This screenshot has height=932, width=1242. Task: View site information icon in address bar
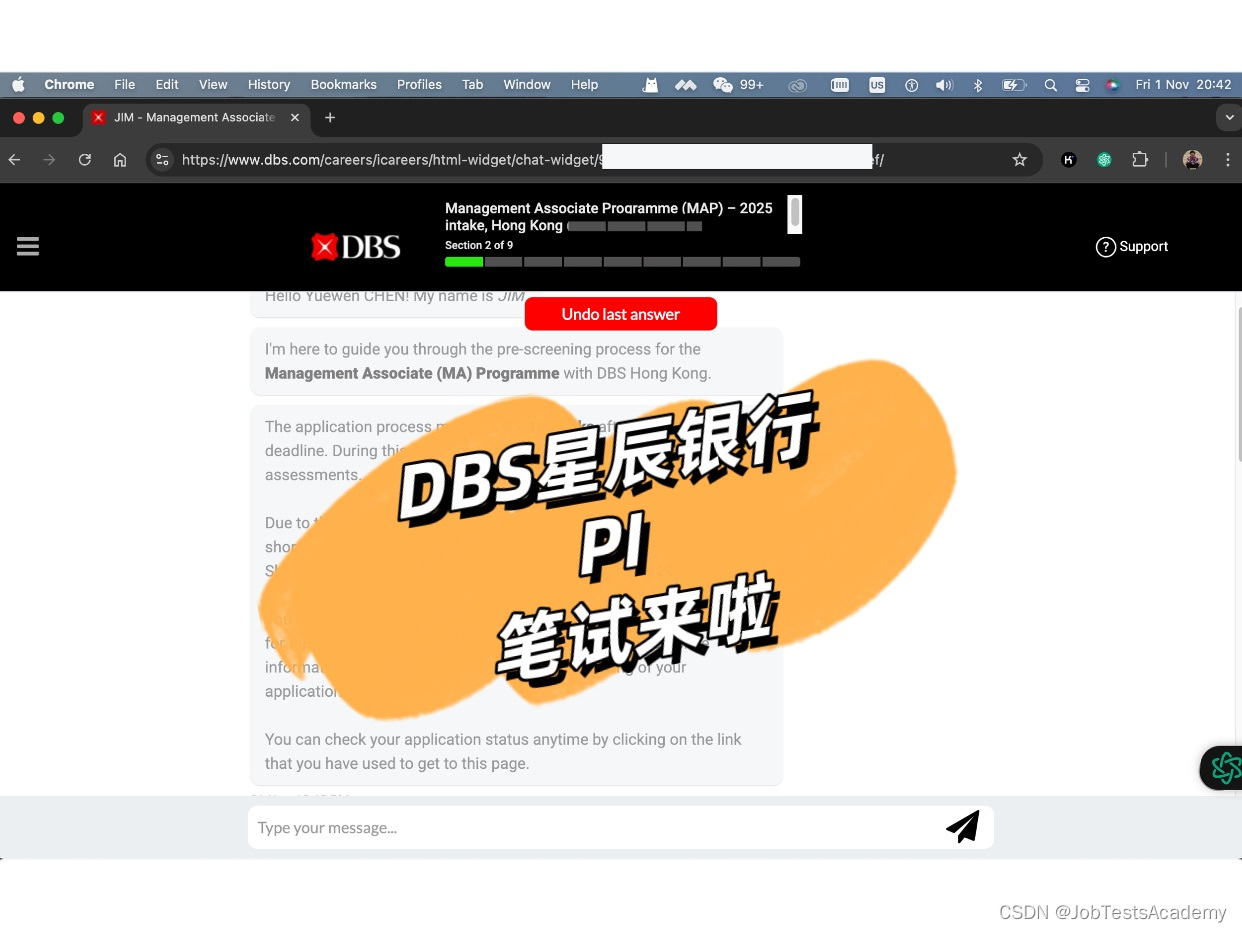[162, 160]
